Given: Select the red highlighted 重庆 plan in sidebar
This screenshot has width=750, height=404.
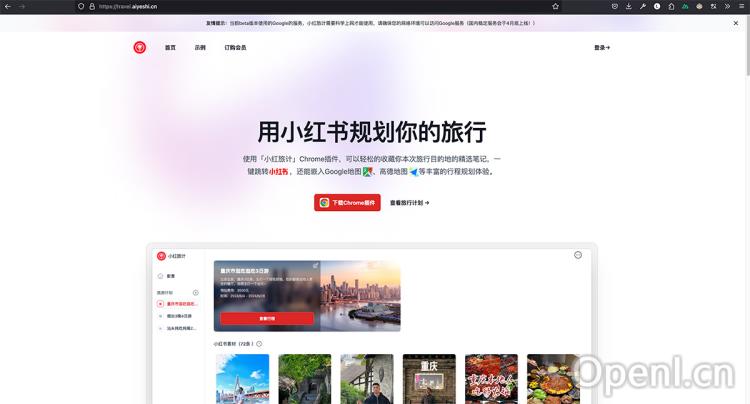Looking at the screenshot, I should pos(177,304).
